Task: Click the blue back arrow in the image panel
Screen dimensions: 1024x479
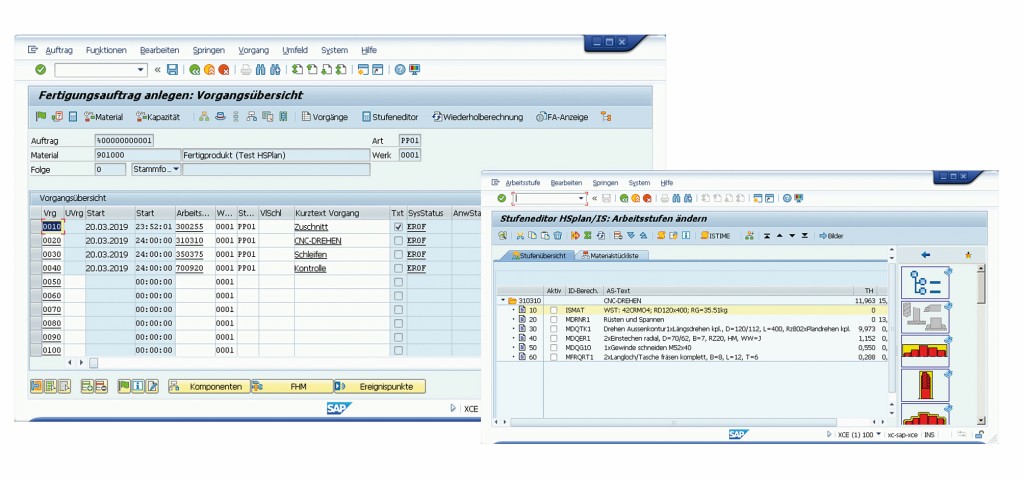Action: click(925, 255)
